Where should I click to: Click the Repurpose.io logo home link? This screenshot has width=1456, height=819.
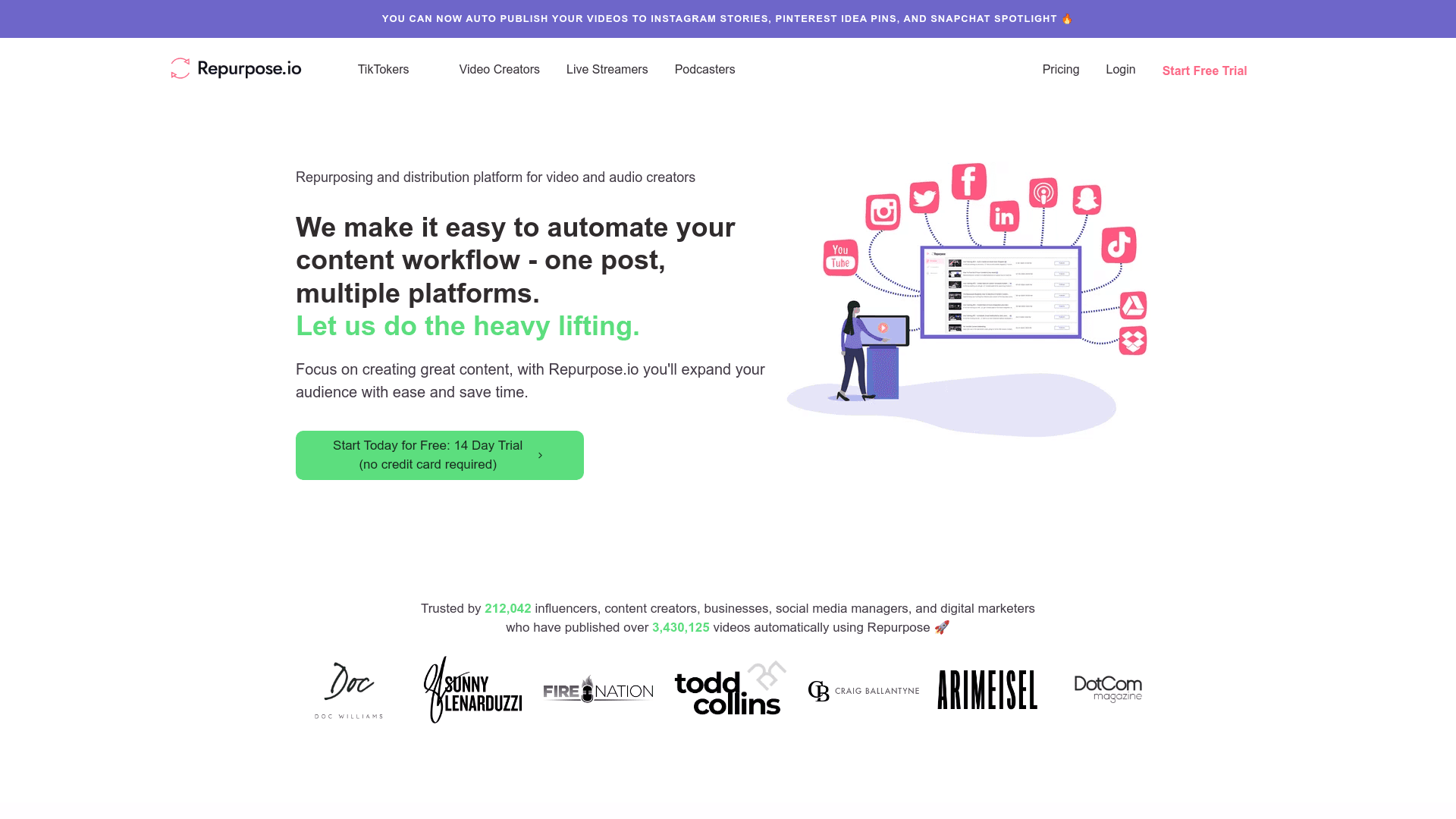236,69
